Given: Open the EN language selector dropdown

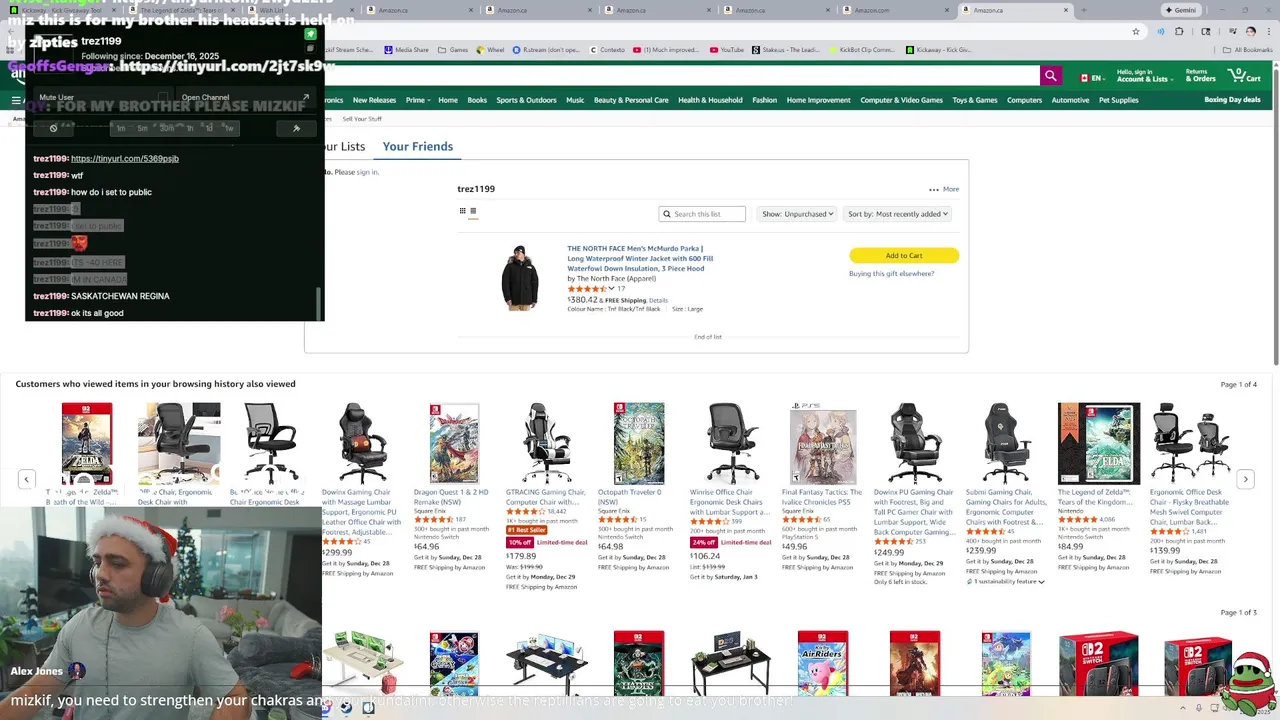Looking at the screenshot, I should tap(1092, 77).
